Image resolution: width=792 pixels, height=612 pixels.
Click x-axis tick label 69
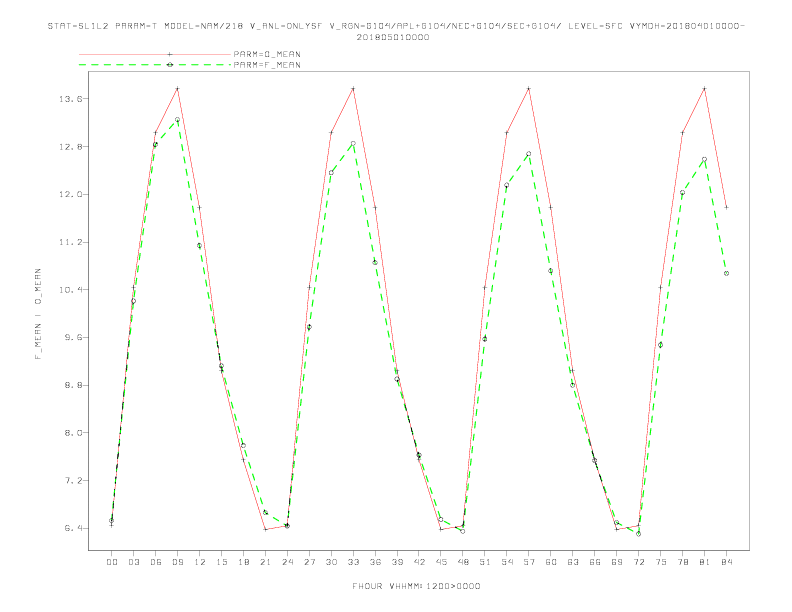617,562
